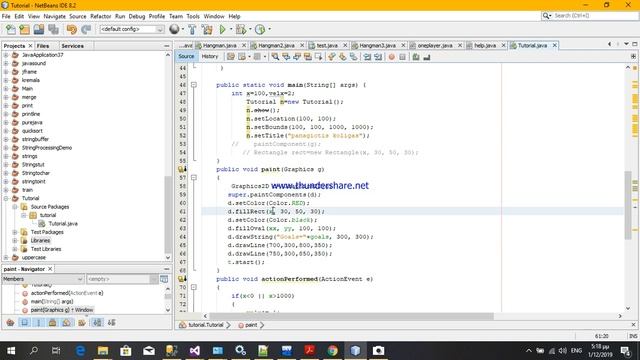Open the Debug menu
Image resolution: width=640 pixels, height=360 pixels.
click(137, 16)
